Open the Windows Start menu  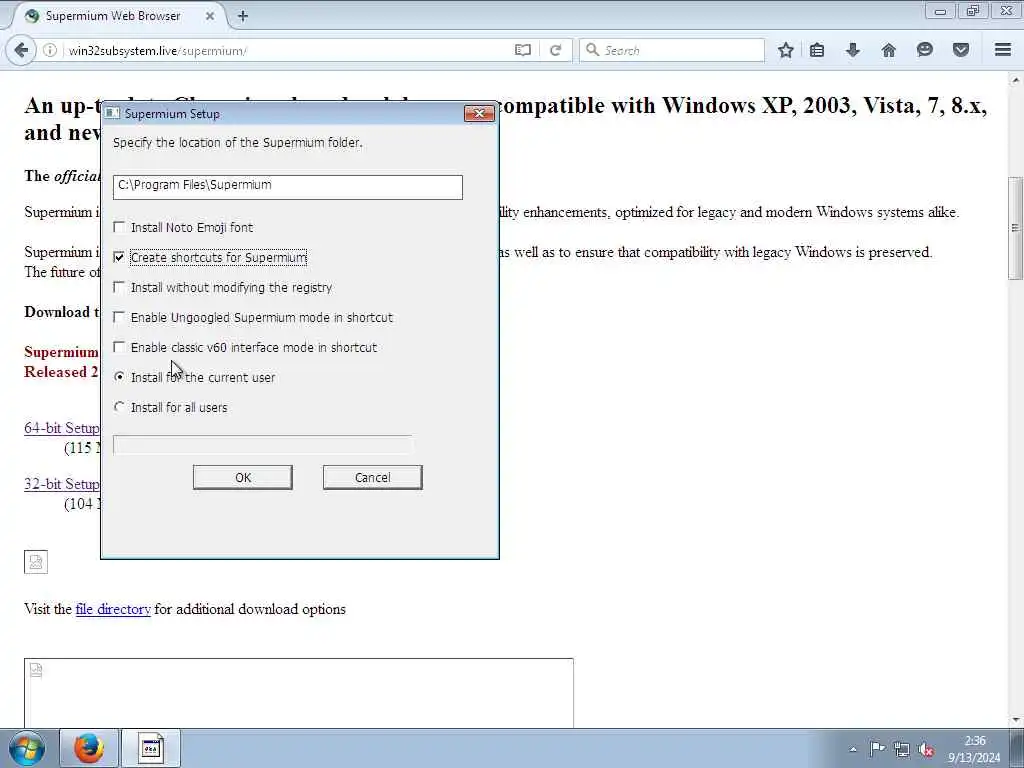[27, 748]
